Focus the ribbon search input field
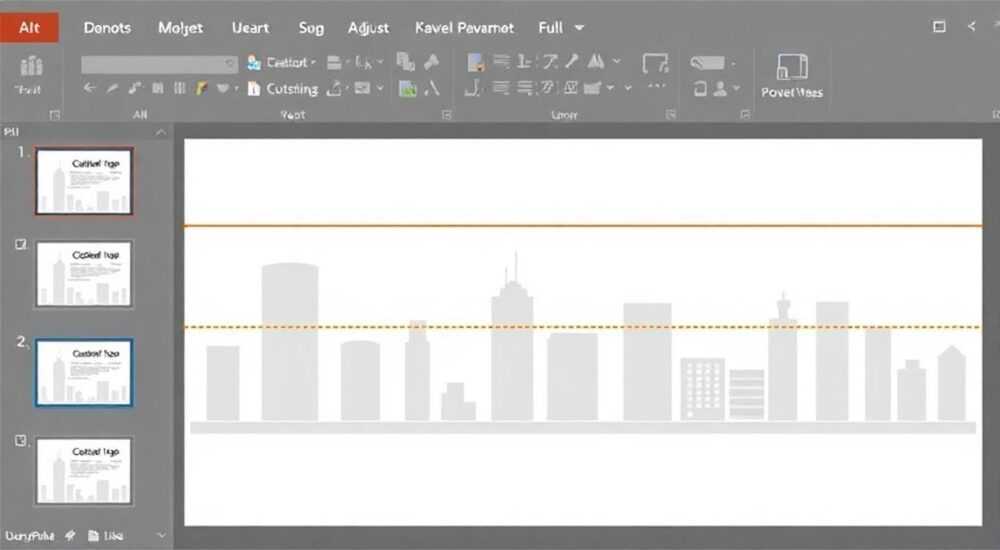 pyautogui.click(x=159, y=64)
